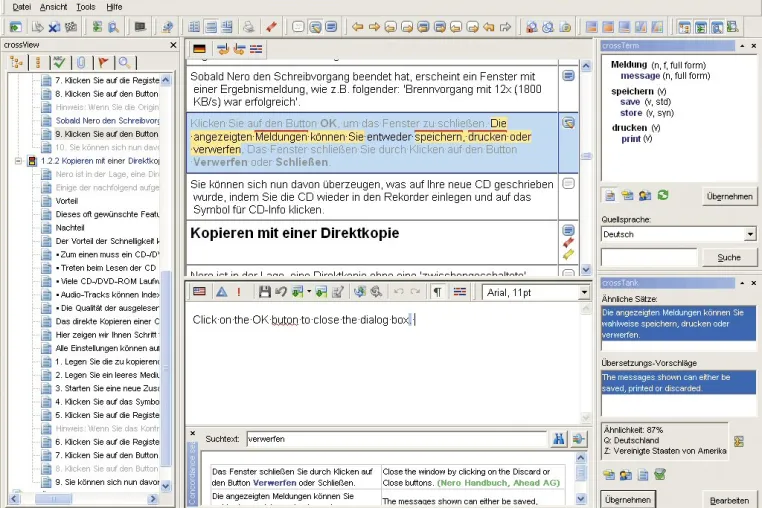The width and height of the screenshot is (762, 508).
Task: Toggle the first layout view button
Action: 194,27
